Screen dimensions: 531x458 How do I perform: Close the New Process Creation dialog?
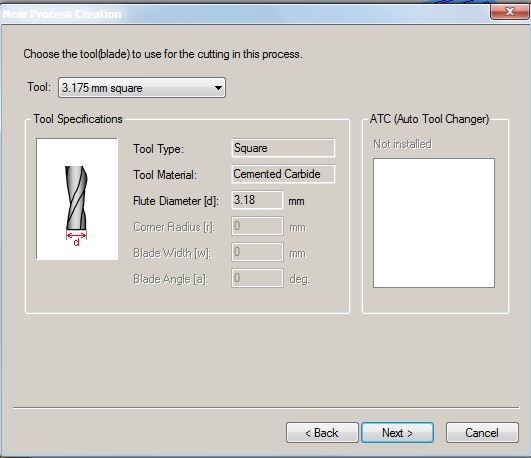click(509, 12)
